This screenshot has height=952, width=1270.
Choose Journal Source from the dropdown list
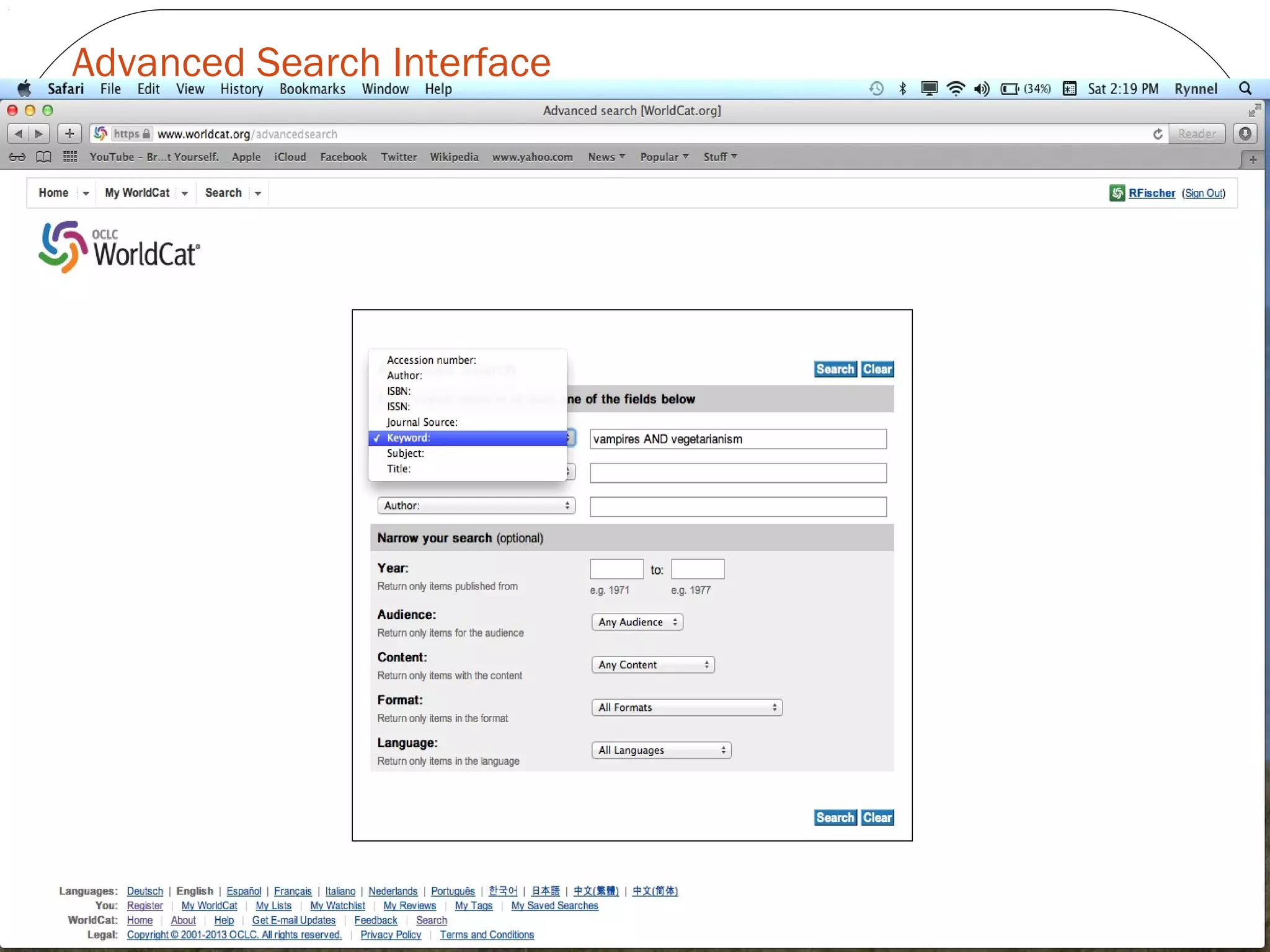[468, 422]
